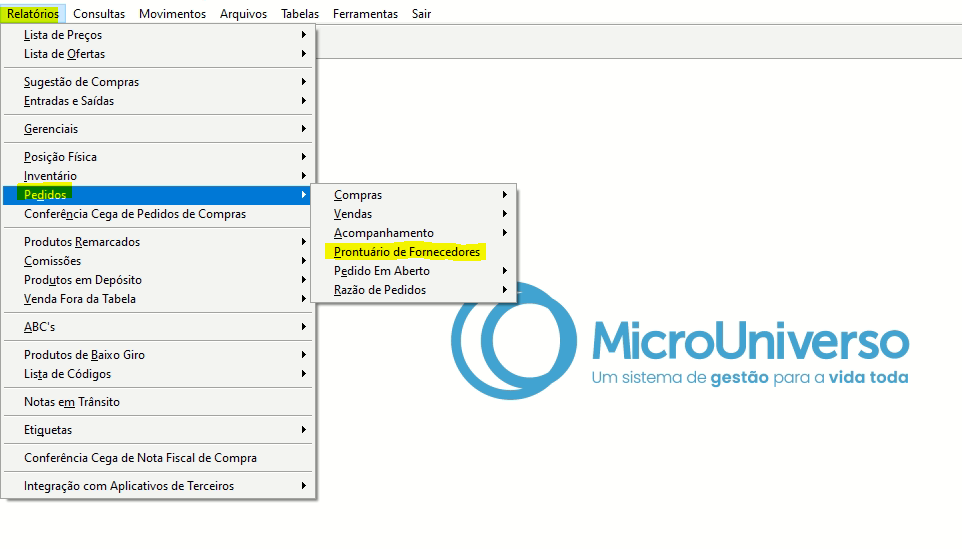Open Posição Física submenu
This screenshot has height=549, width=962.
pos(158,157)
